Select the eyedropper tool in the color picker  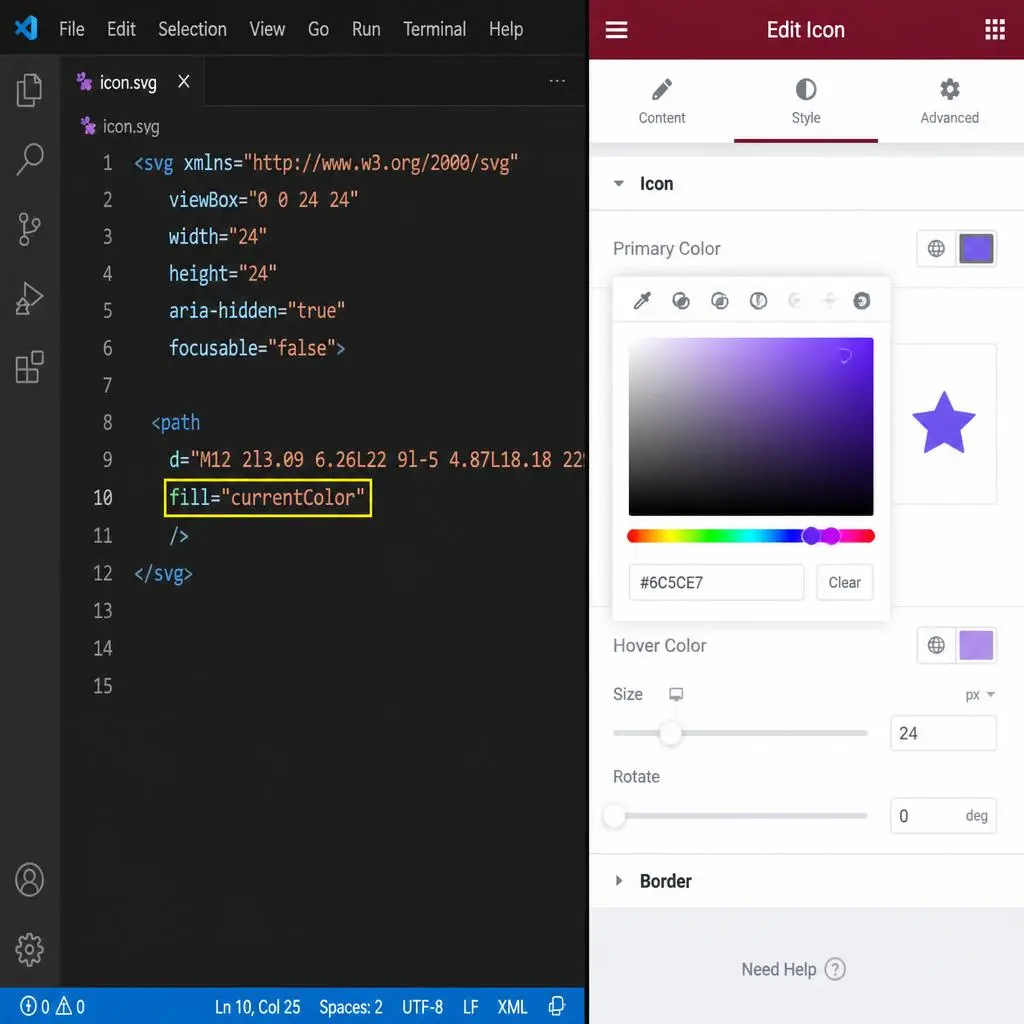[x=642, y=300]
